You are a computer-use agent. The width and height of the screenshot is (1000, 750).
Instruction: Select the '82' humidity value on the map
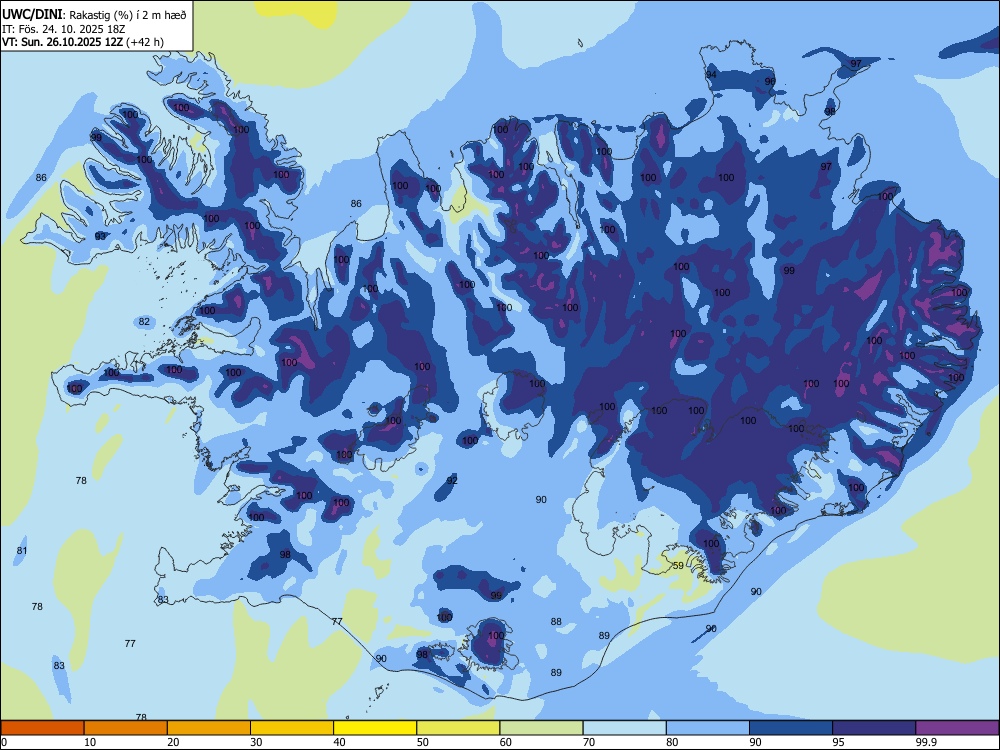coord(144,321)
